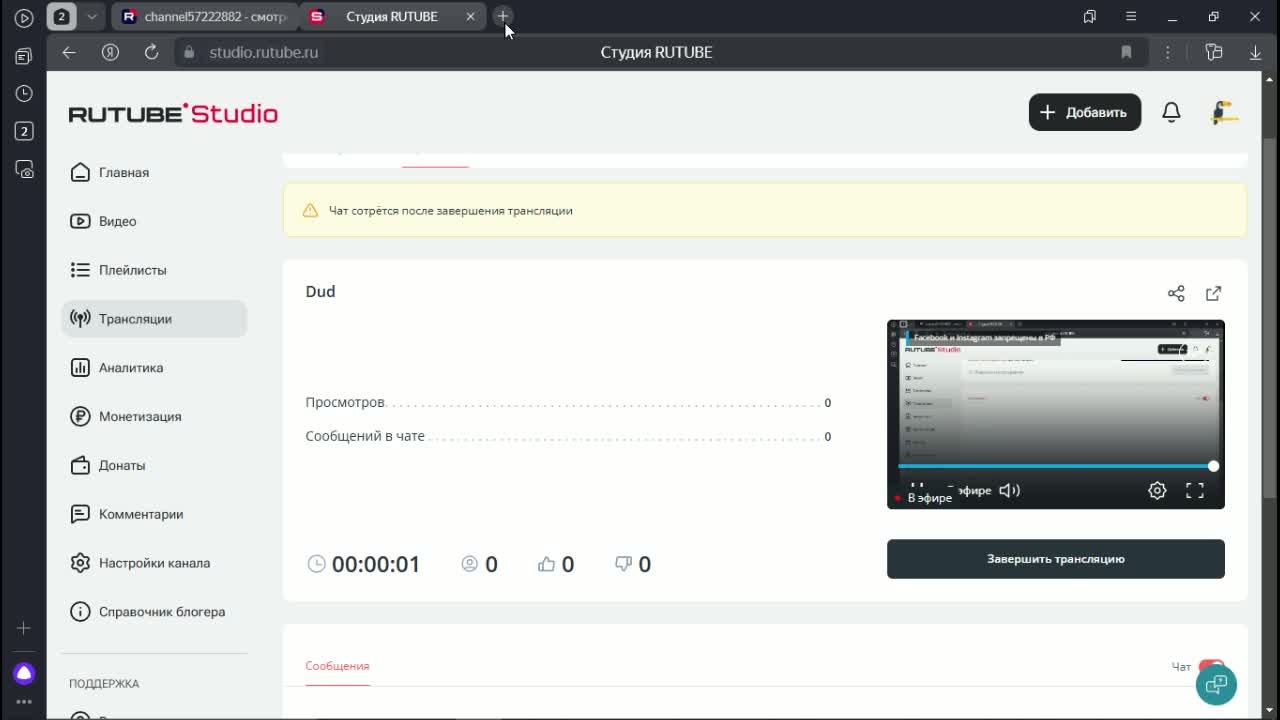The image size is (1280, 720).
Task: Expand the tab groups dropdown arrow
Action: click(92, 16)
